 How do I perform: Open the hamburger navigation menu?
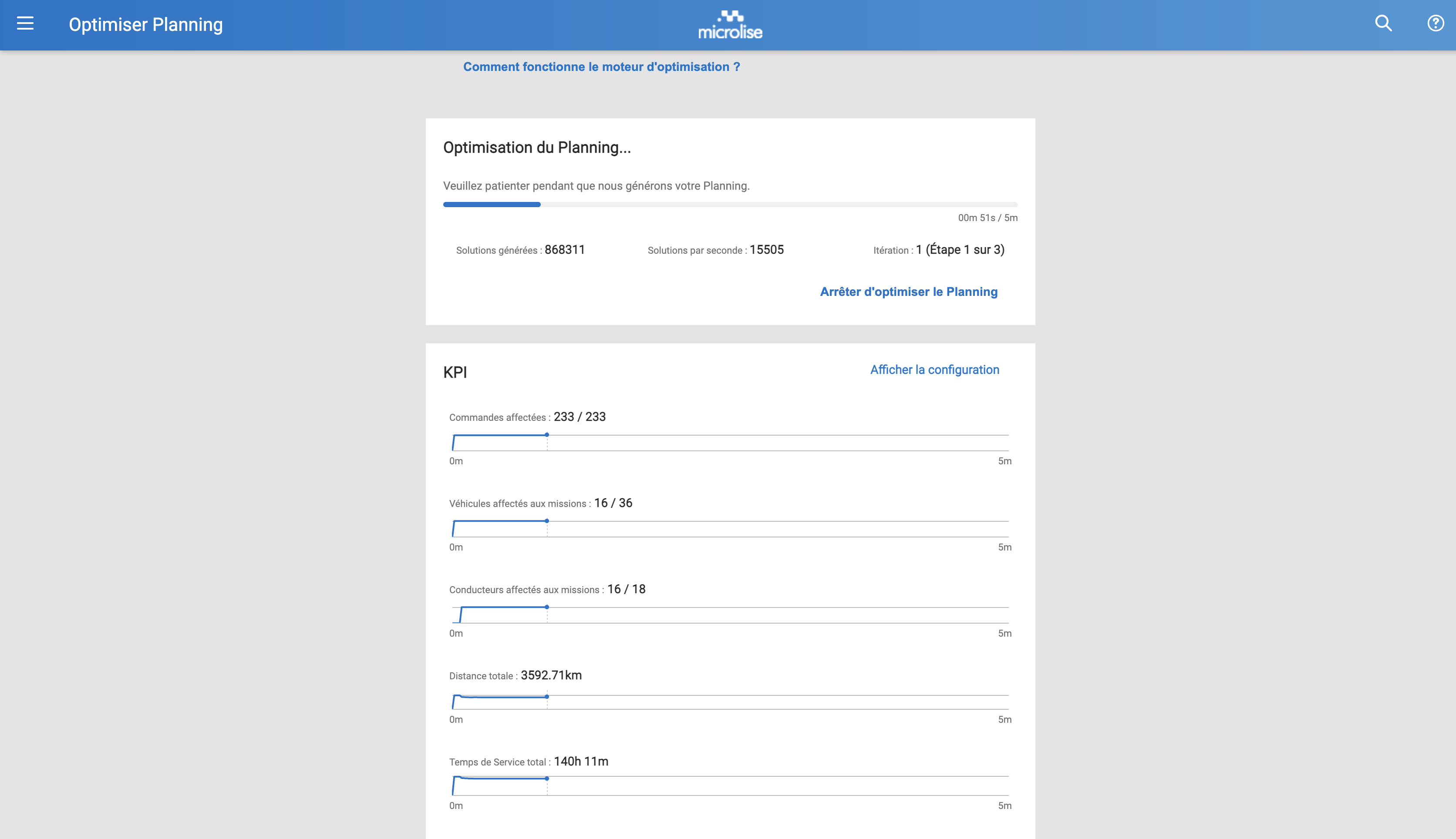point(25,23)
